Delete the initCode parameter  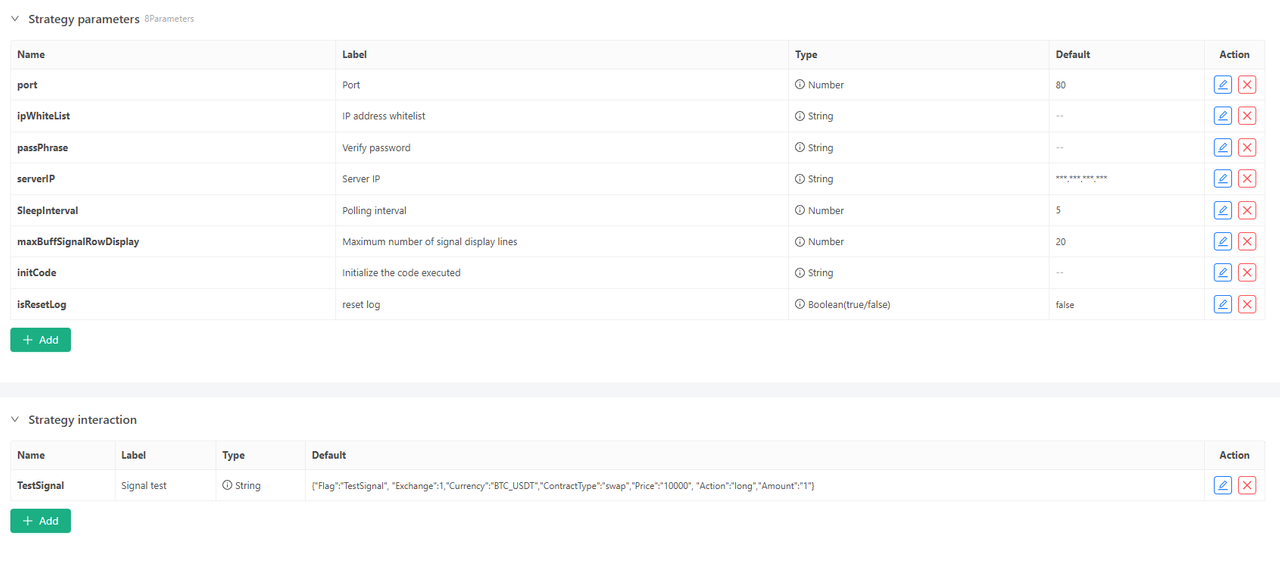pyautogui.click(x=1247, y=273)
